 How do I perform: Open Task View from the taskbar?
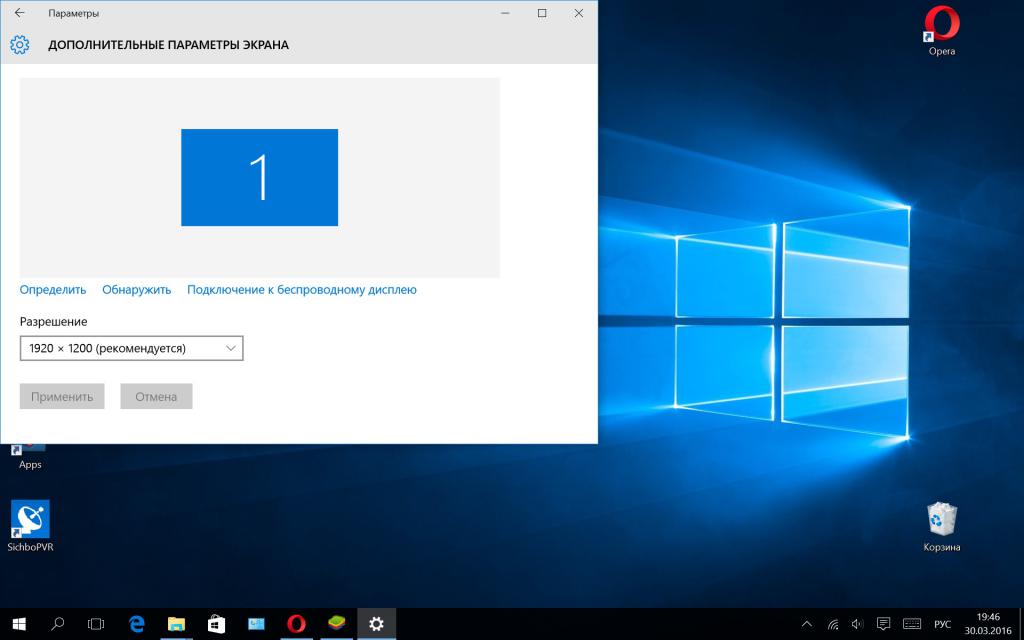(96, 624)
